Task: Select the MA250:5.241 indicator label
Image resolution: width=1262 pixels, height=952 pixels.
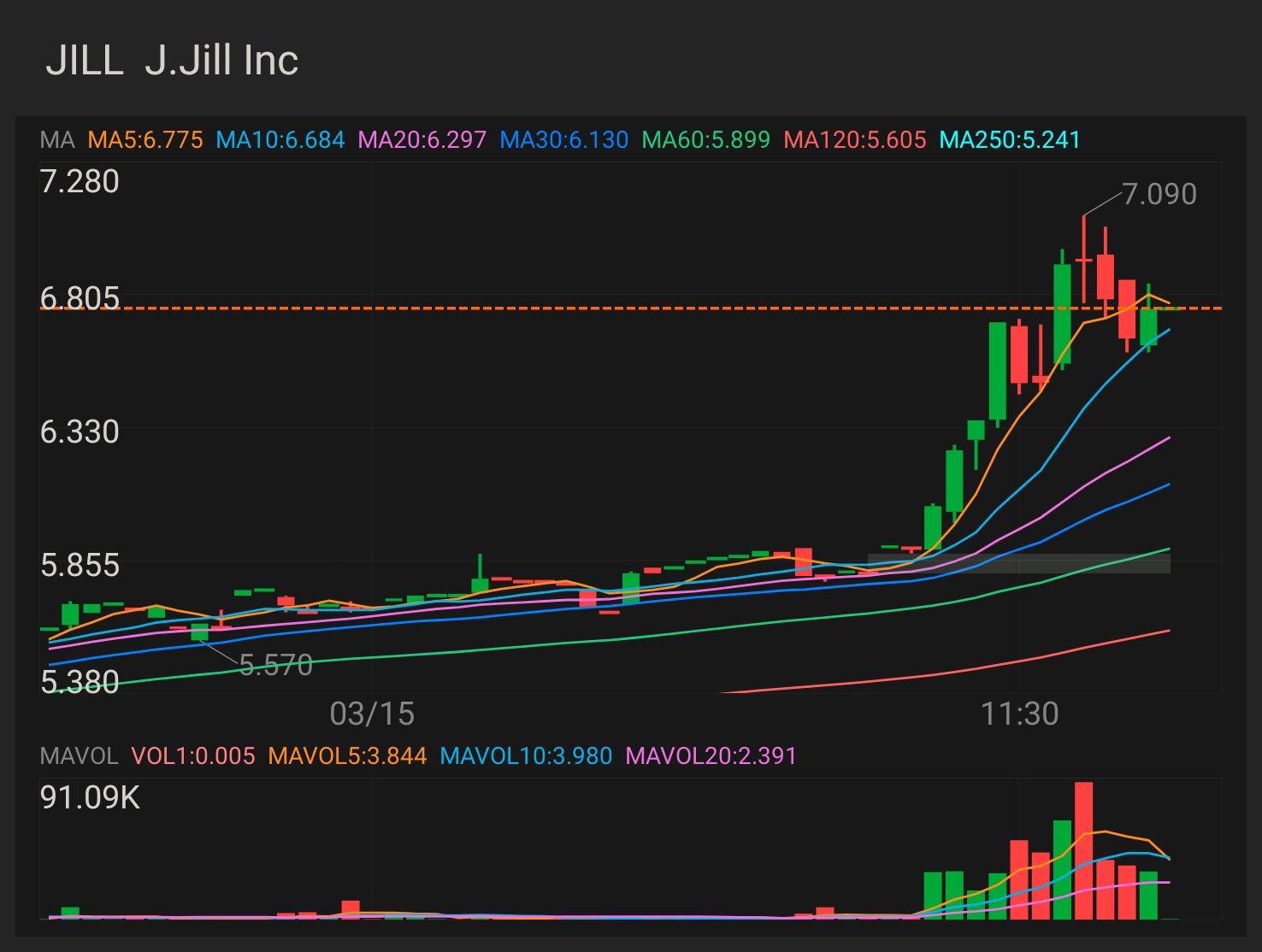Action: tap(1010, 140)
